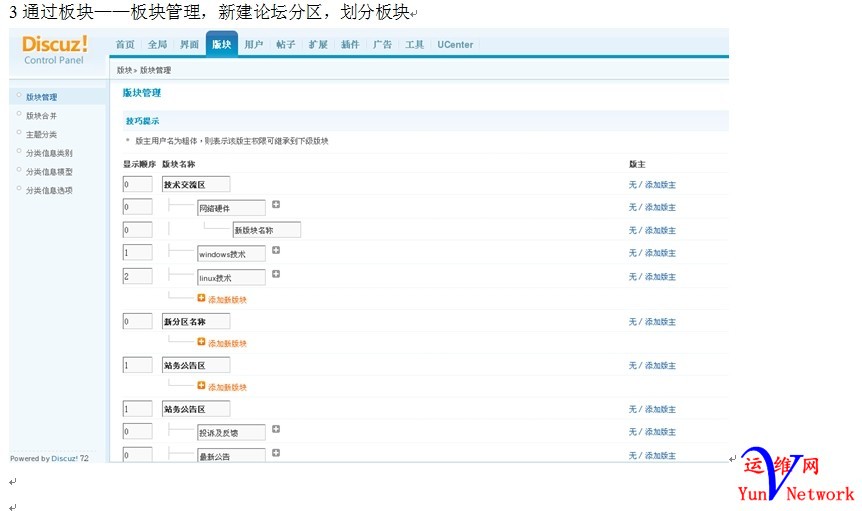Click orange add icon under 新分区名称
The width and height of the screenshot is (862, 511).
(x=201, y=342)
